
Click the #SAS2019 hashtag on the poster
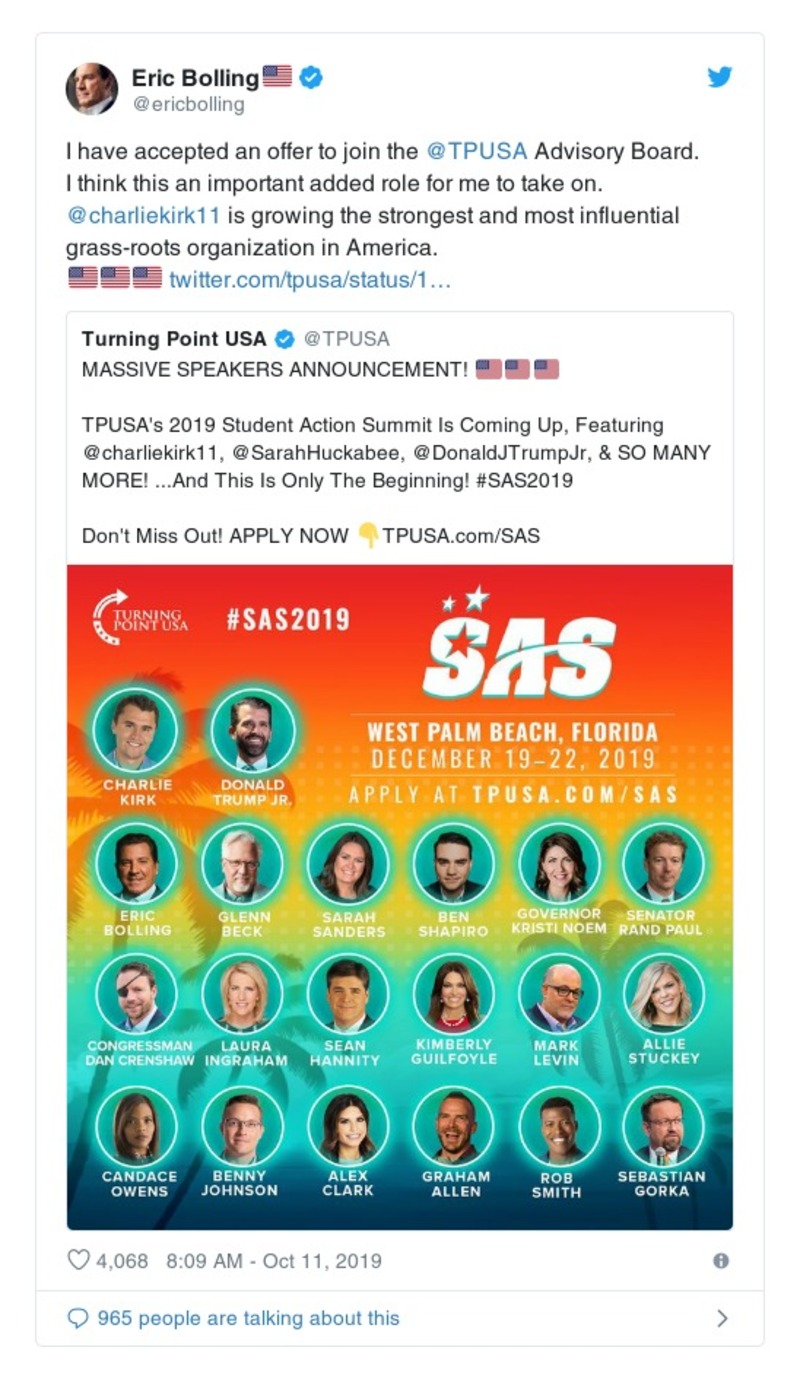click(x=288, y=619)
